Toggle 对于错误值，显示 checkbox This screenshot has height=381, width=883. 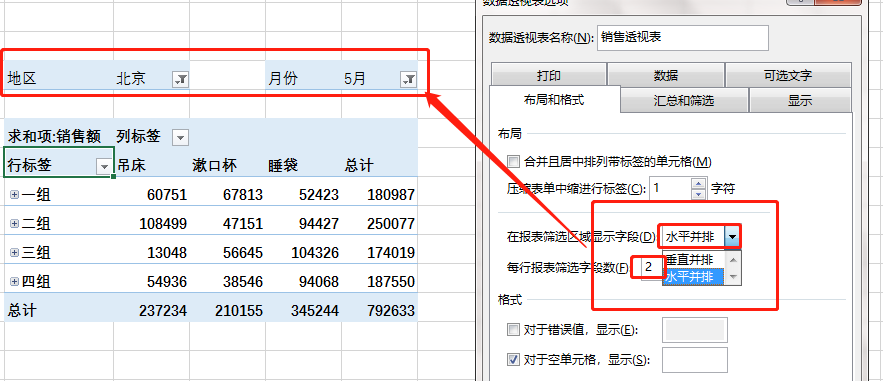tap(513, 330)
